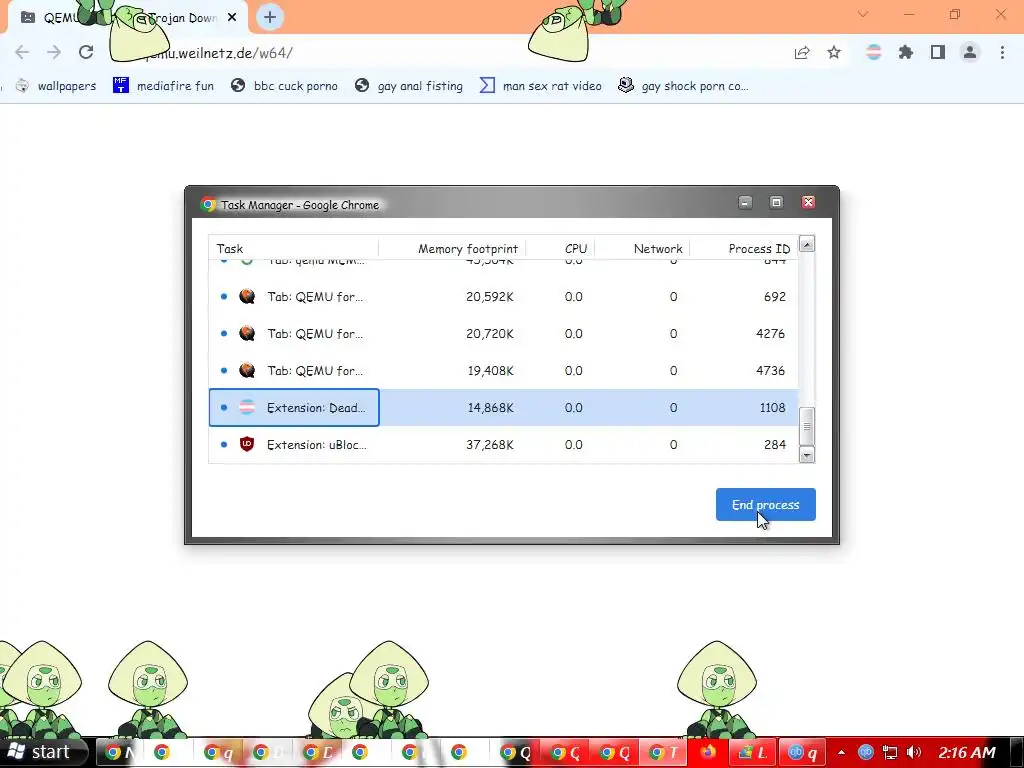Image resolution: width=1024 pixels, height=768 pixels.
Task: Open the last taskbar button labeled q
Action: (803, 752)
